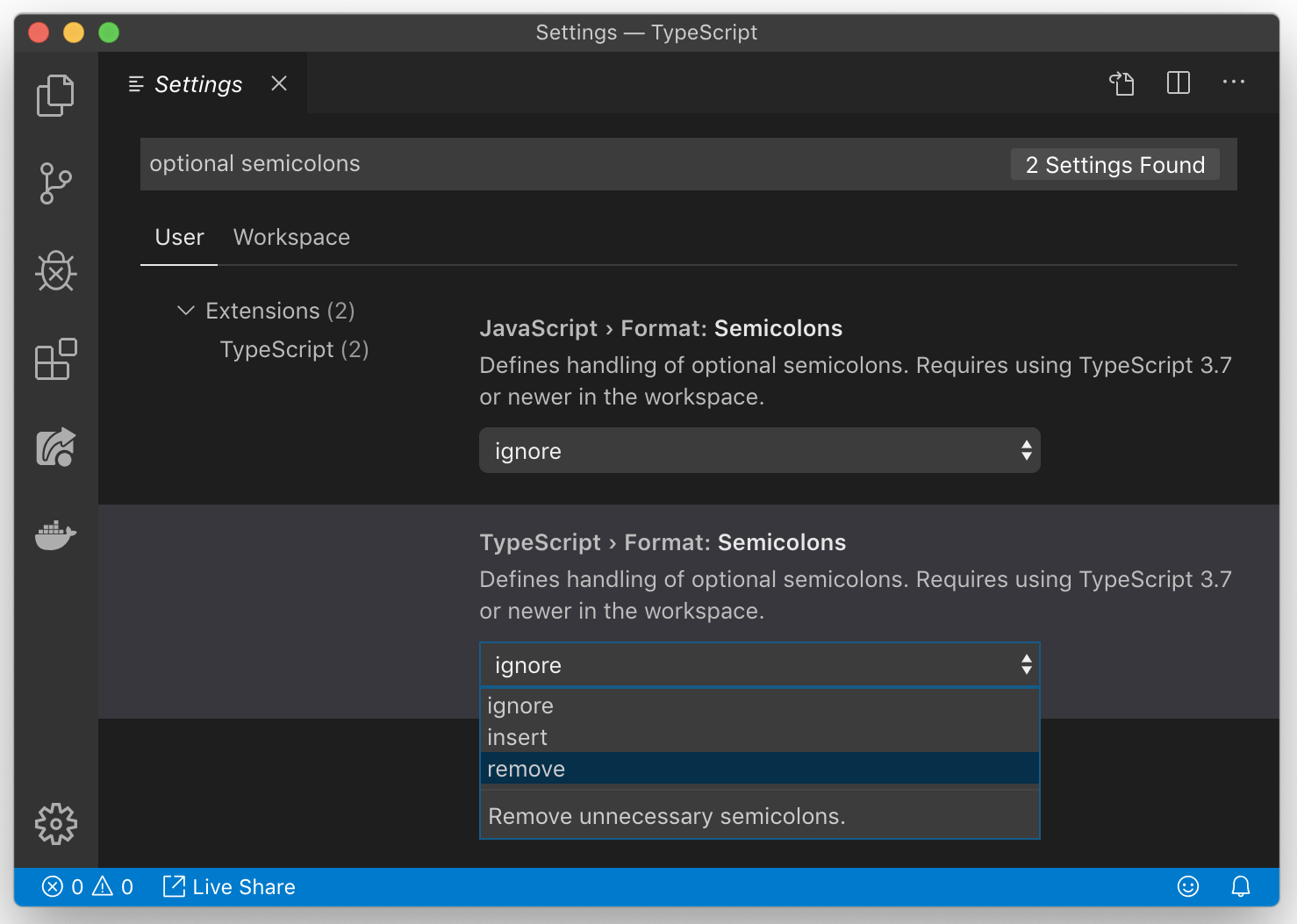Select the User settings tab
1297x924 pixels.
tap(179, 237)
